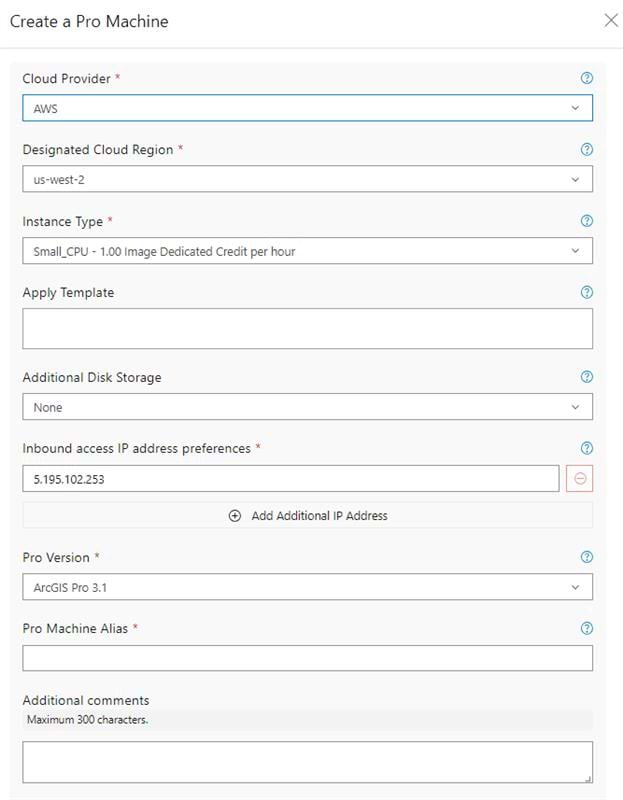Screen dimensions: 623x800
Task: Click help icon next to Additional Disk Storage
Action: [587, 377]
